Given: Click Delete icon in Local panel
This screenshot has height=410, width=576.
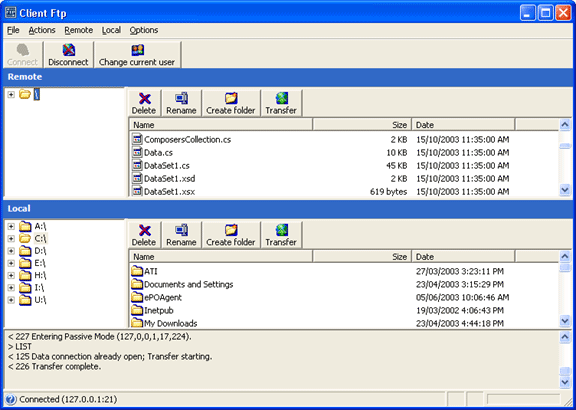Looking at the screenshot, I should 145,230.
